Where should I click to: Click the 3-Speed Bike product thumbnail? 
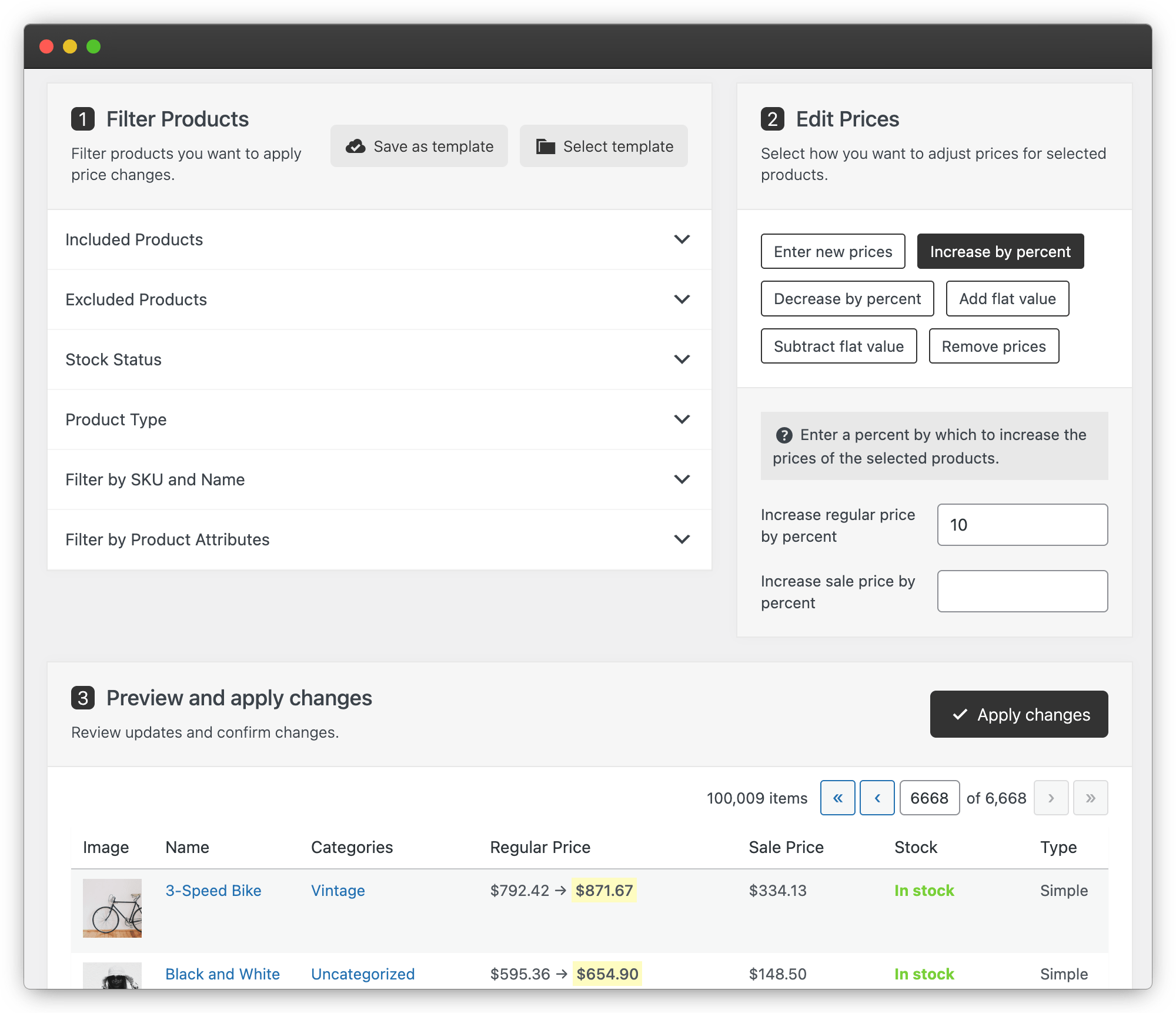[112, 908]
